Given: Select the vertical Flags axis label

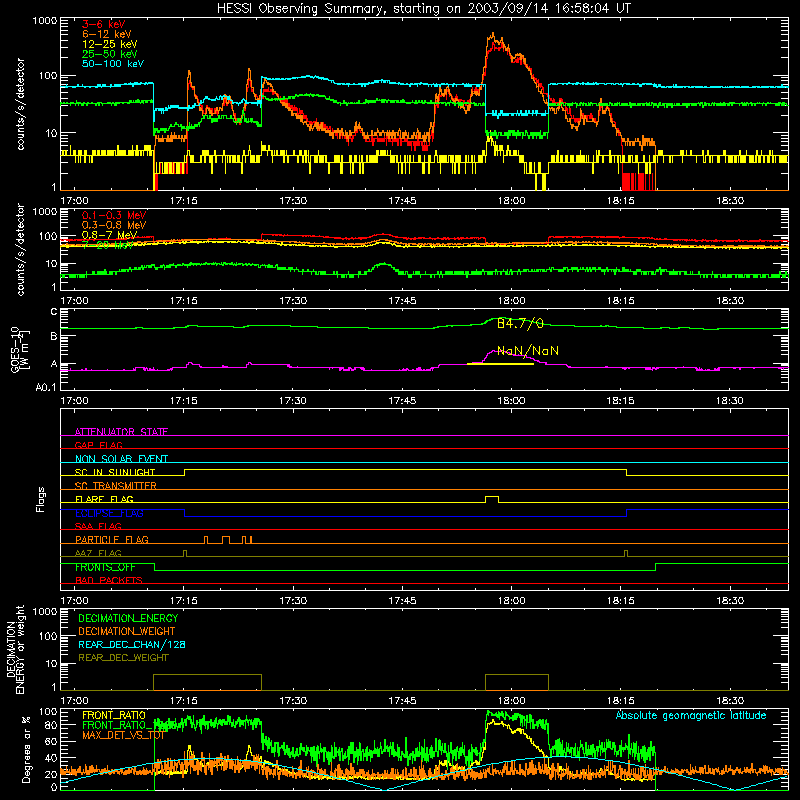Looking at the screenshot, I should [41, 499].
